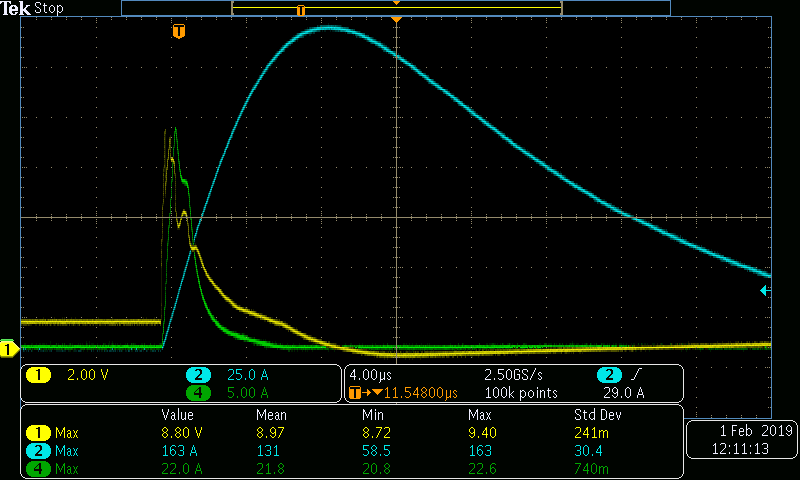Click the 4.00µs horizontal scale readout
800x480 pixels.
[370, 375]
